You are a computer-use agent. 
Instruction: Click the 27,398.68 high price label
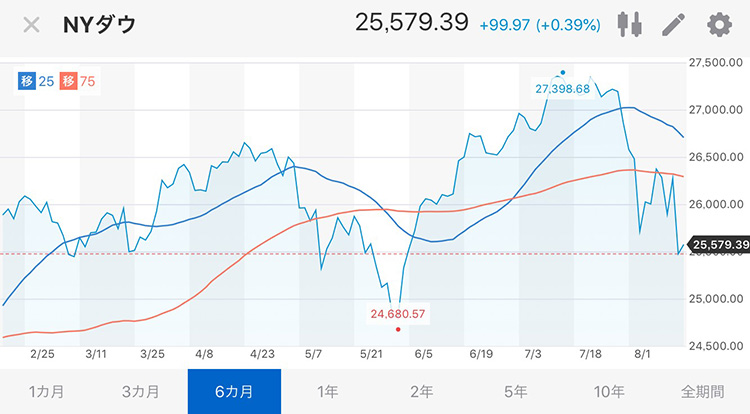pyautogui.click(x=562, y=89)
